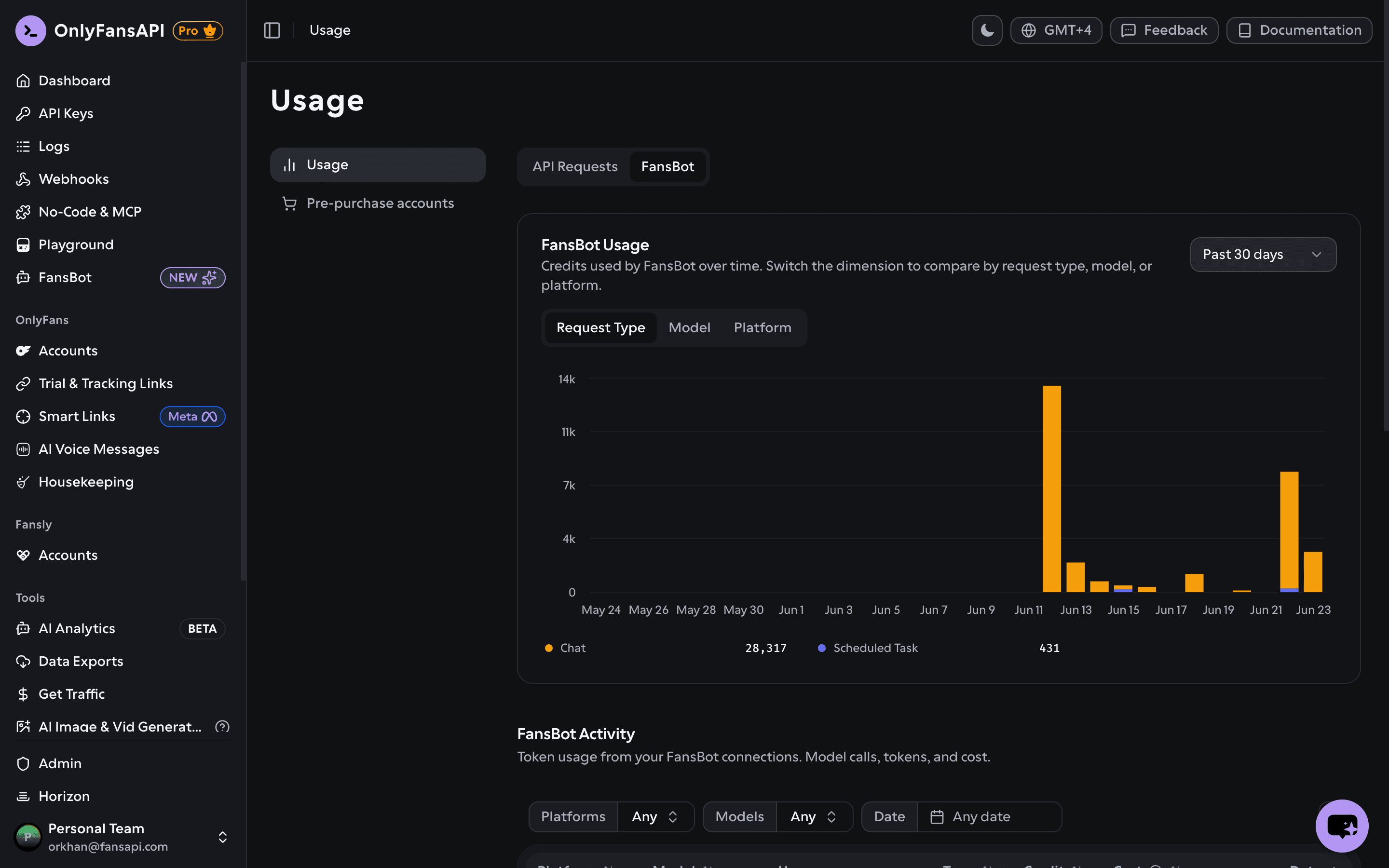Open Admin shield icon
The height and width of the screenshot is (868, 1389).
pyautogui.click(x=23, y=763)
